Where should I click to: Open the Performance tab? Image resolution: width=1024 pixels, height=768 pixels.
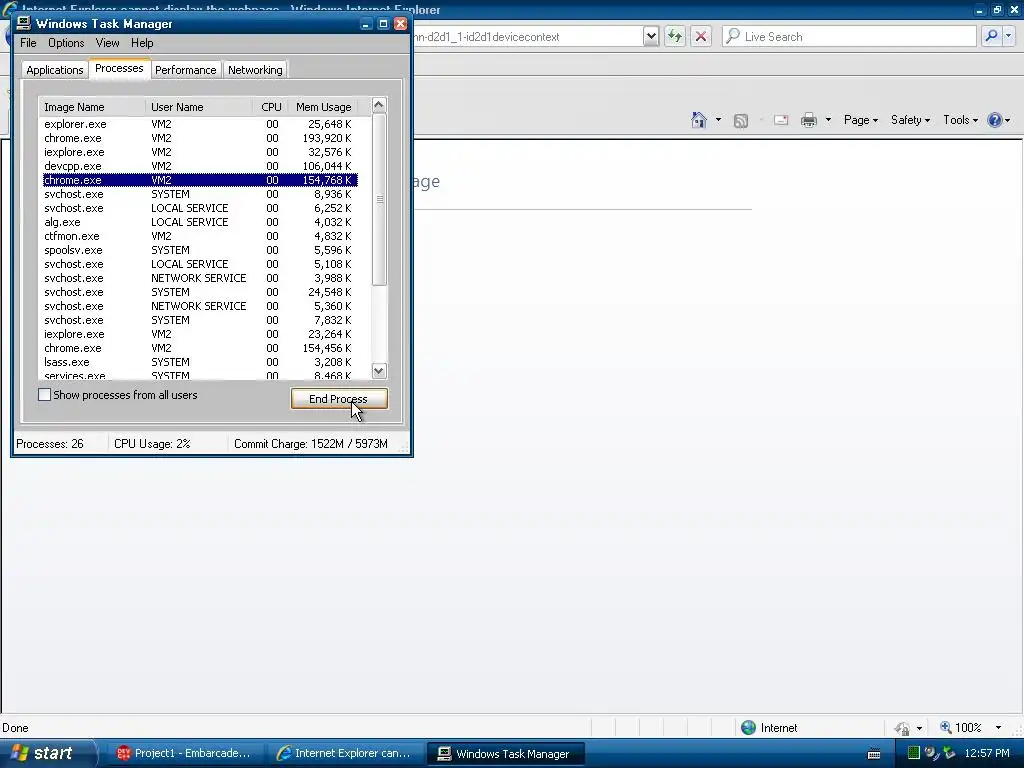point(185,70)
